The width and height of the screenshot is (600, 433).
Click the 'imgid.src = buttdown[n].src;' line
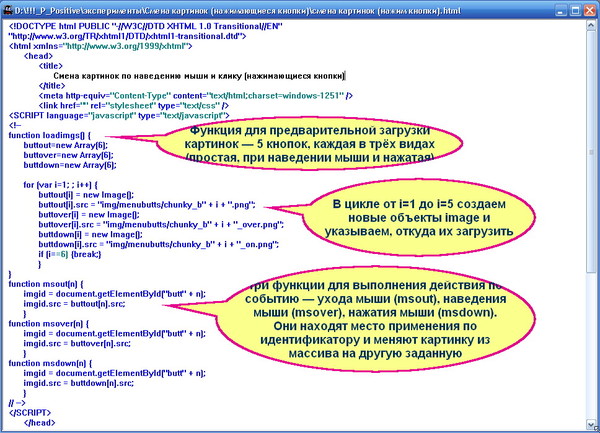[79, 383]
